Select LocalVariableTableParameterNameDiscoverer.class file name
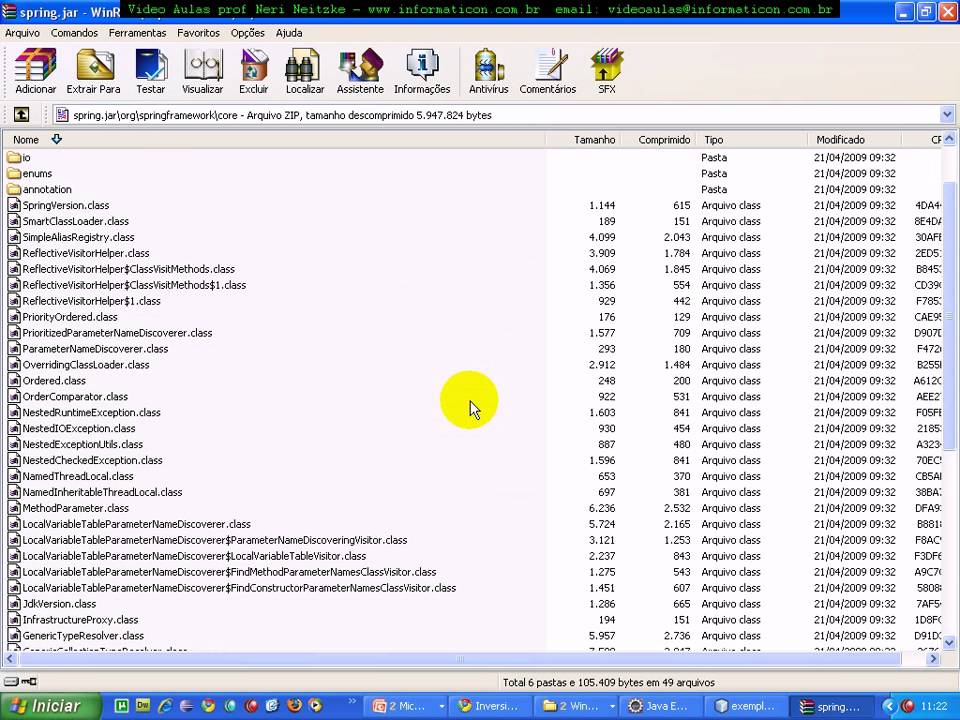The height and width of the screenshot is (720, 960). tap(137, 523)
